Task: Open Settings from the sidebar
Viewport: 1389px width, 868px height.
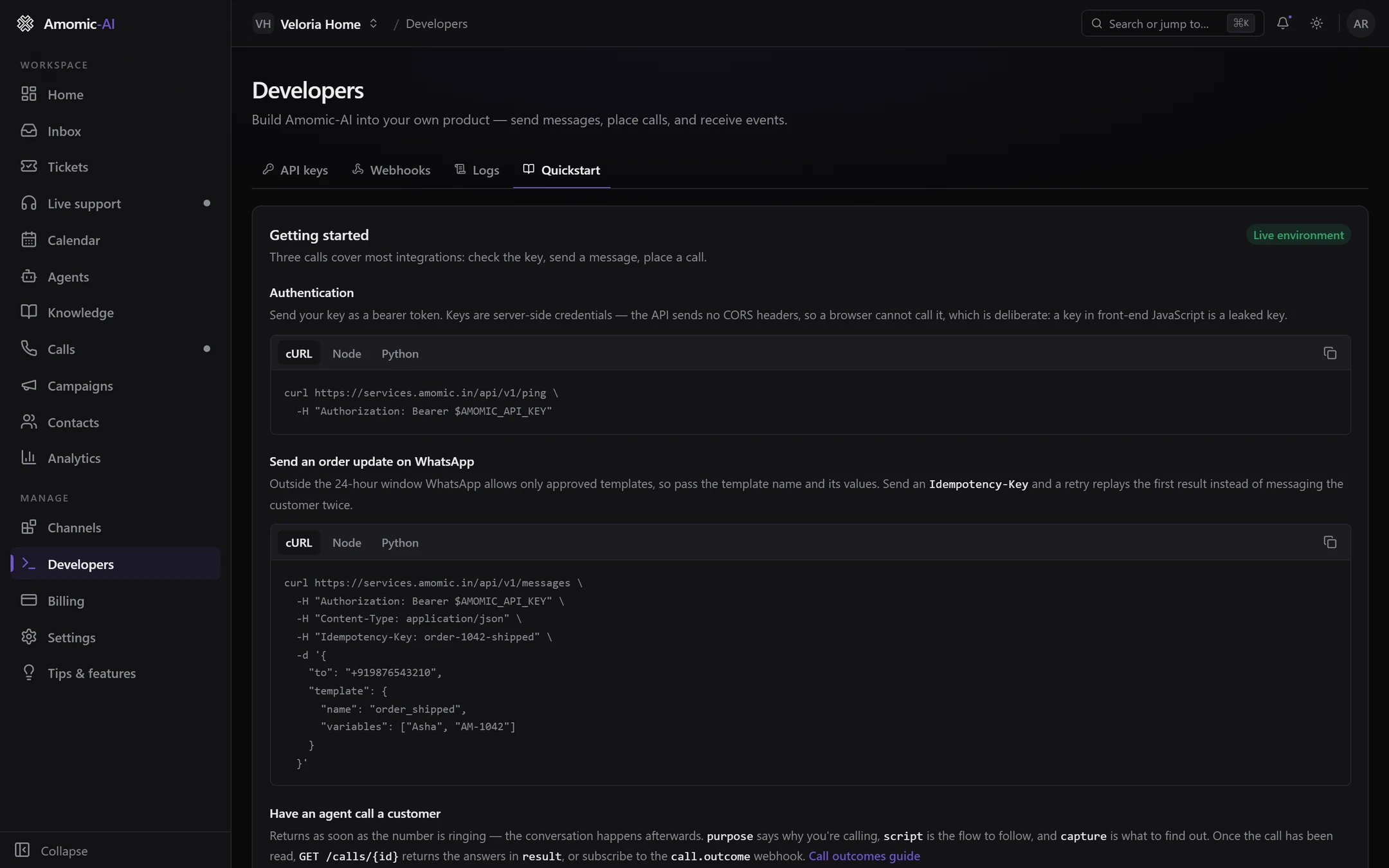Action: 116,638
